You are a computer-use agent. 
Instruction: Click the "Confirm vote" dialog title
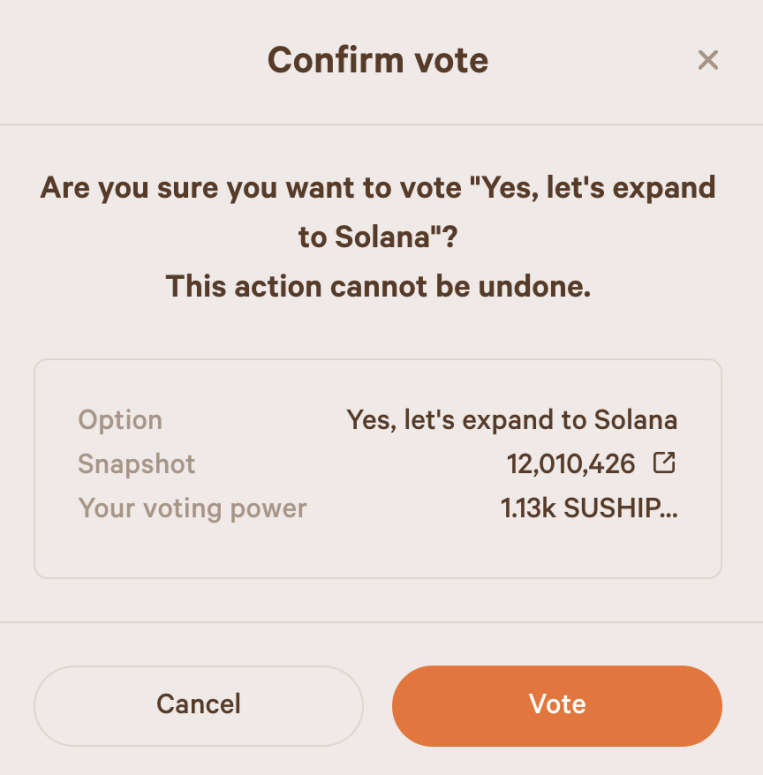377,60
